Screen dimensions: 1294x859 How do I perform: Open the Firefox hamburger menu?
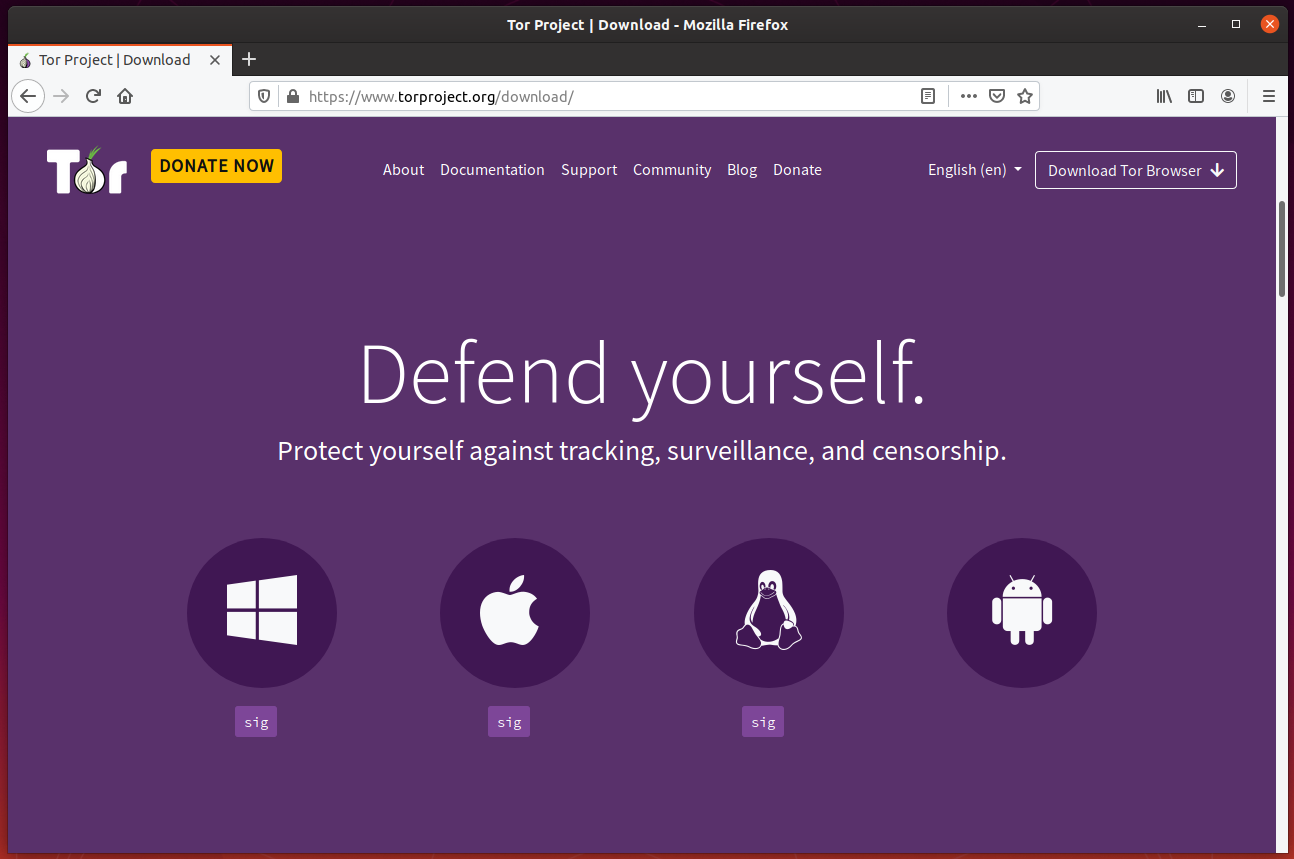click(x=1269, y=96)
